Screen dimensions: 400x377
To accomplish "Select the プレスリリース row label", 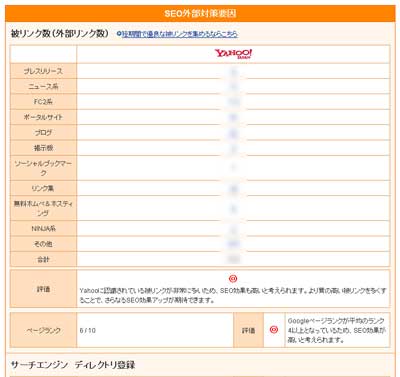I will pos(43,71).
